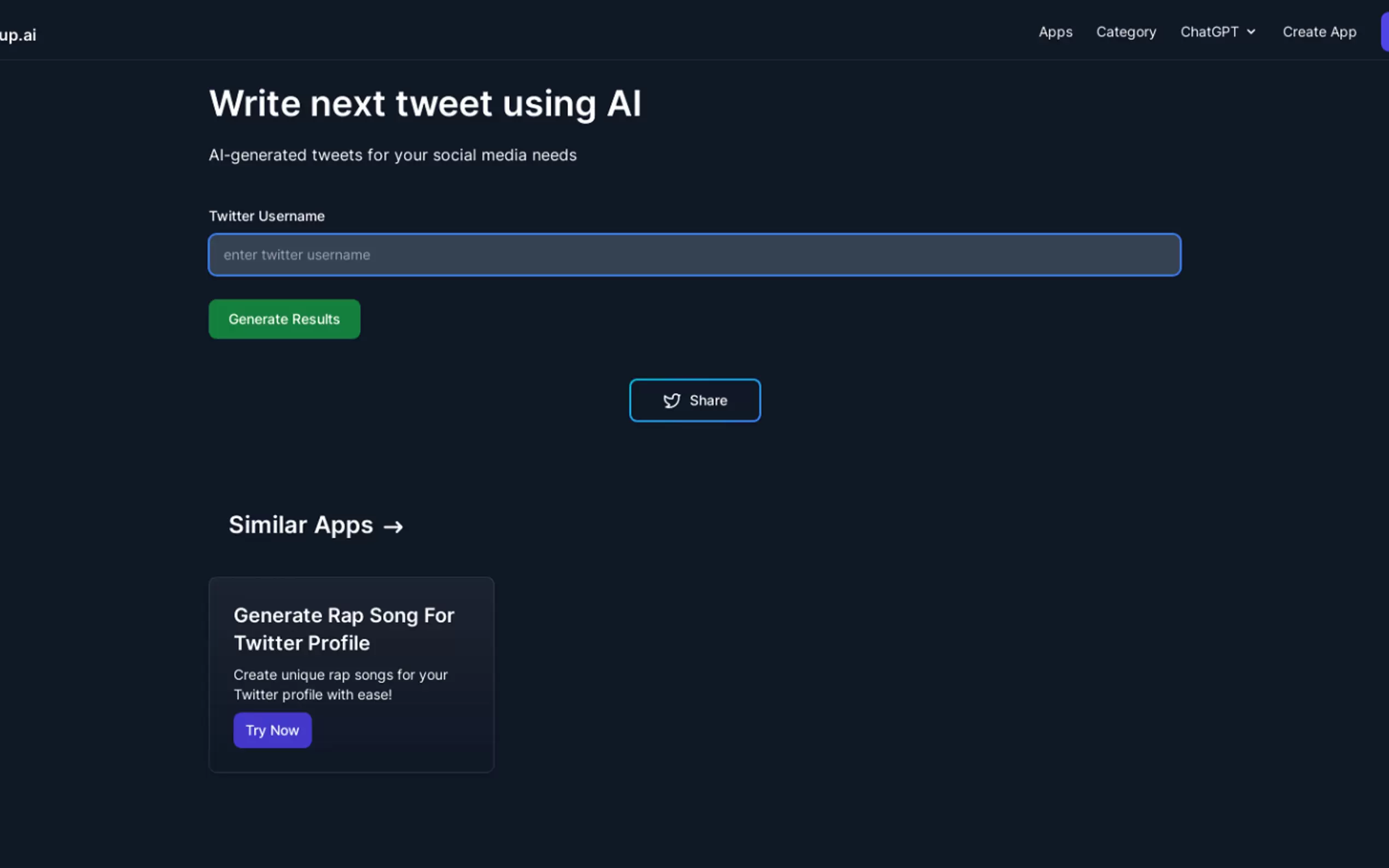Click the AI-generated tweets subtitle text
This screenshot has width=1389, height=868.
click(392, 155)
